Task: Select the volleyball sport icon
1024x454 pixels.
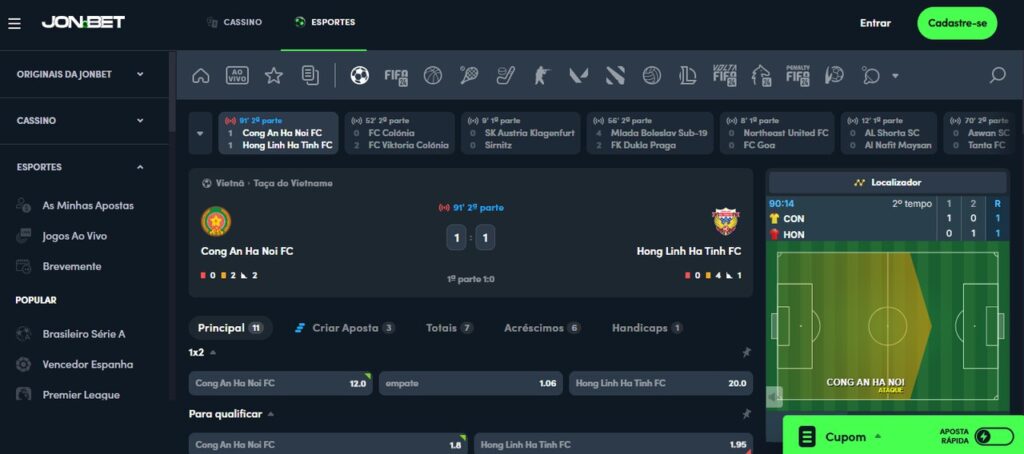Action: coord(651,76)
